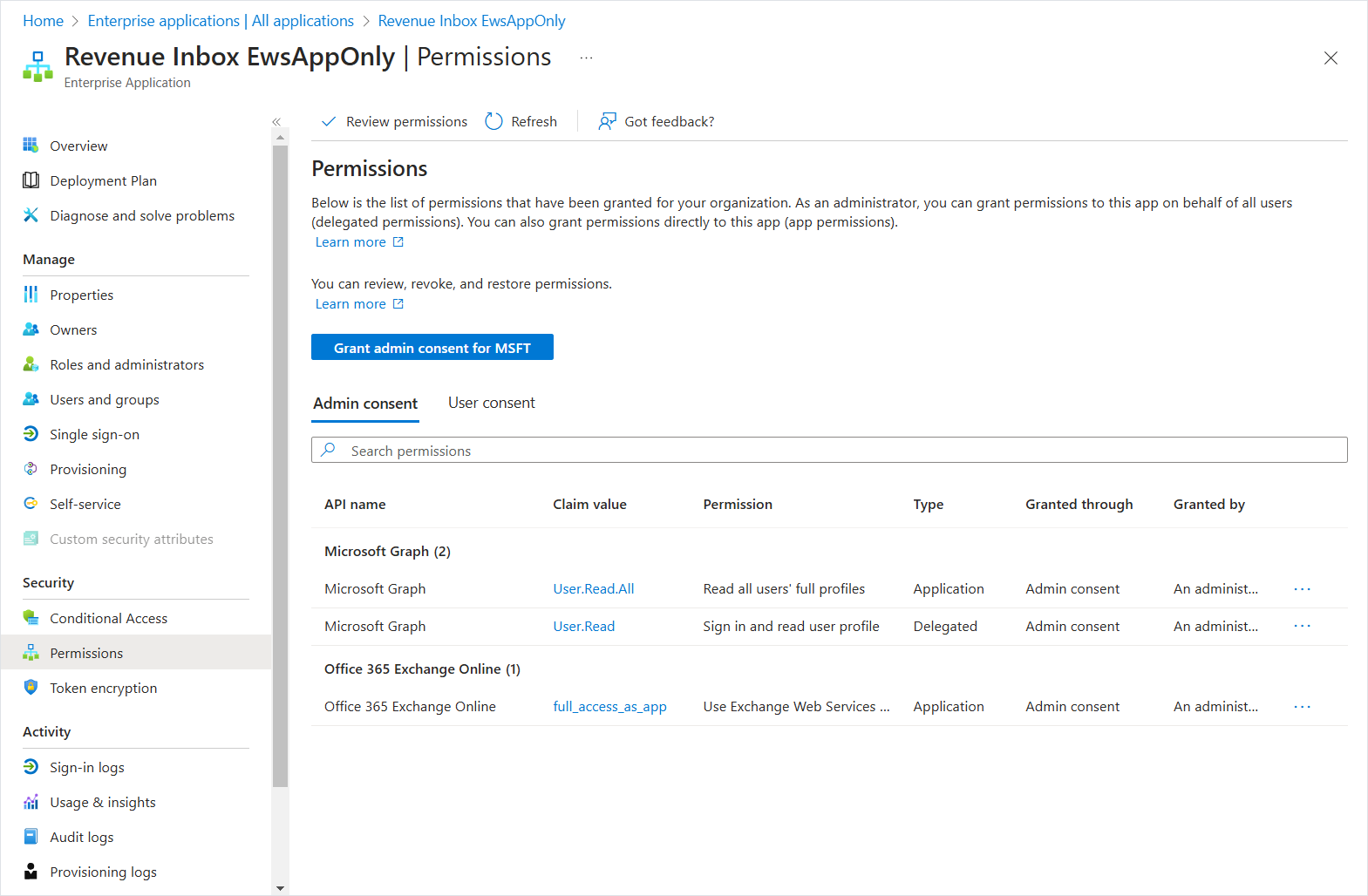The width and height of the screenshot is (1368, 896).
Task: Click the Audit logs notebook icon
Action: 31,836
